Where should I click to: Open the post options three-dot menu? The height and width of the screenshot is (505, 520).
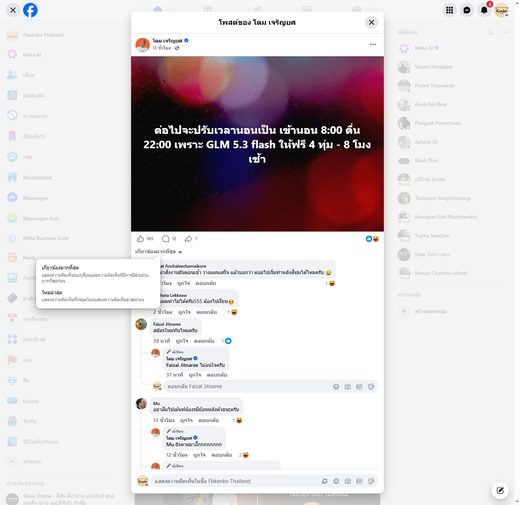click(x=373, y=44)
